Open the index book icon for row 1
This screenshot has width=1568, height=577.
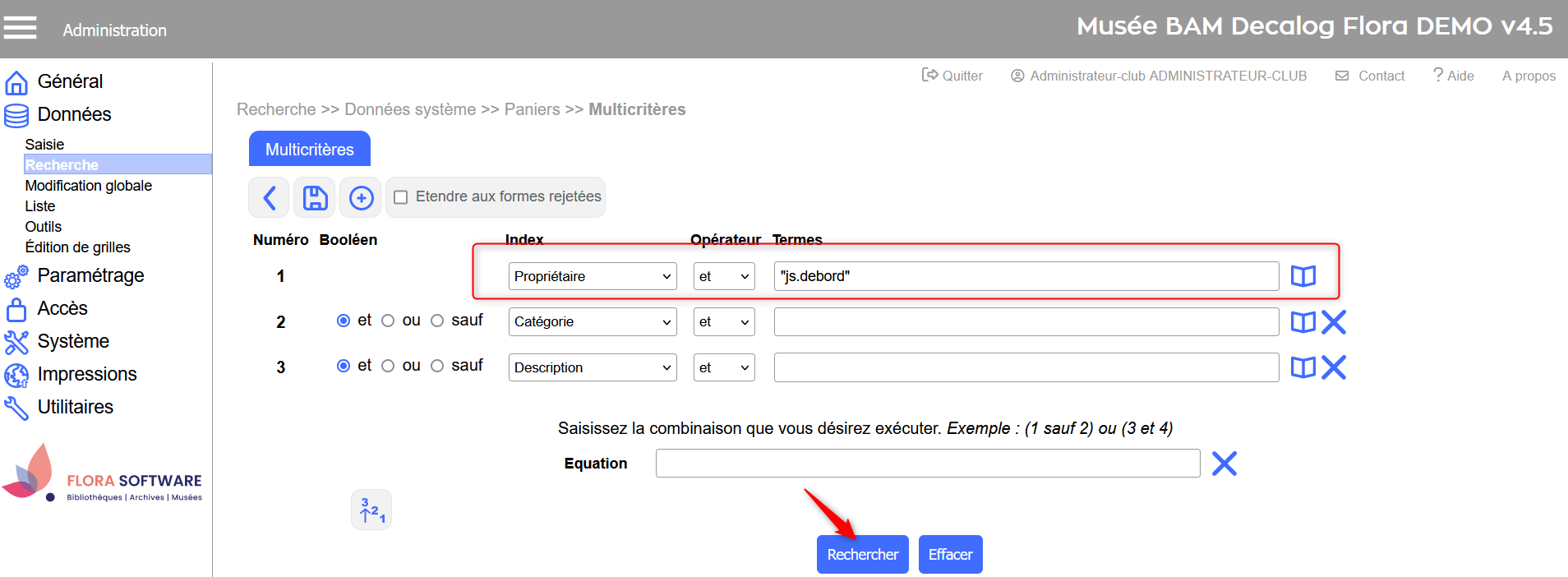click(x=1303, y=276)
